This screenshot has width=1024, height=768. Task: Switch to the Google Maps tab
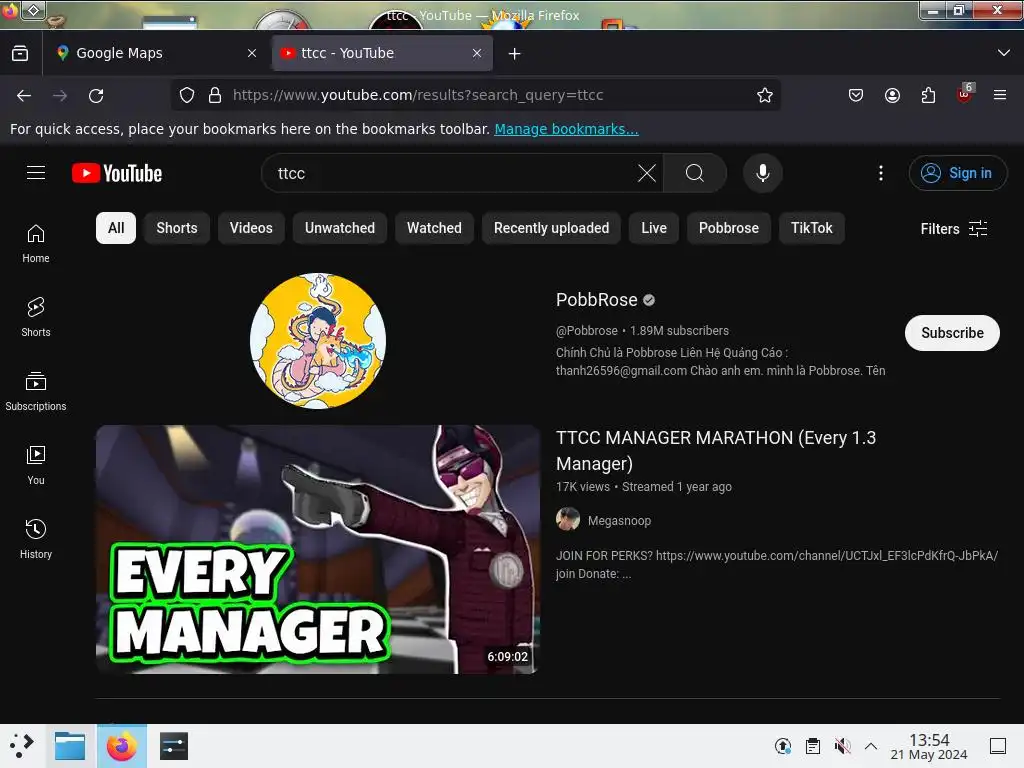[157, 53]
